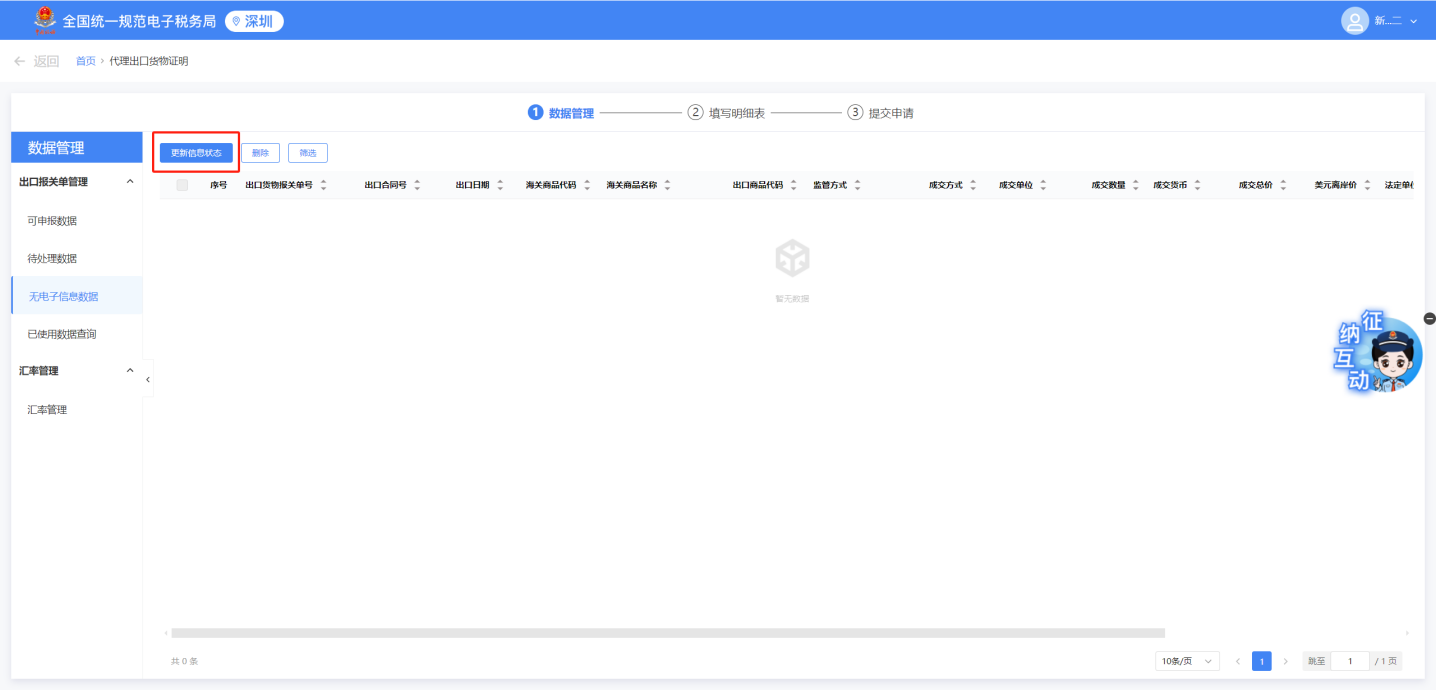Sort by 成交方式 column
1436x690 pixels.
(x=973, y=185)
